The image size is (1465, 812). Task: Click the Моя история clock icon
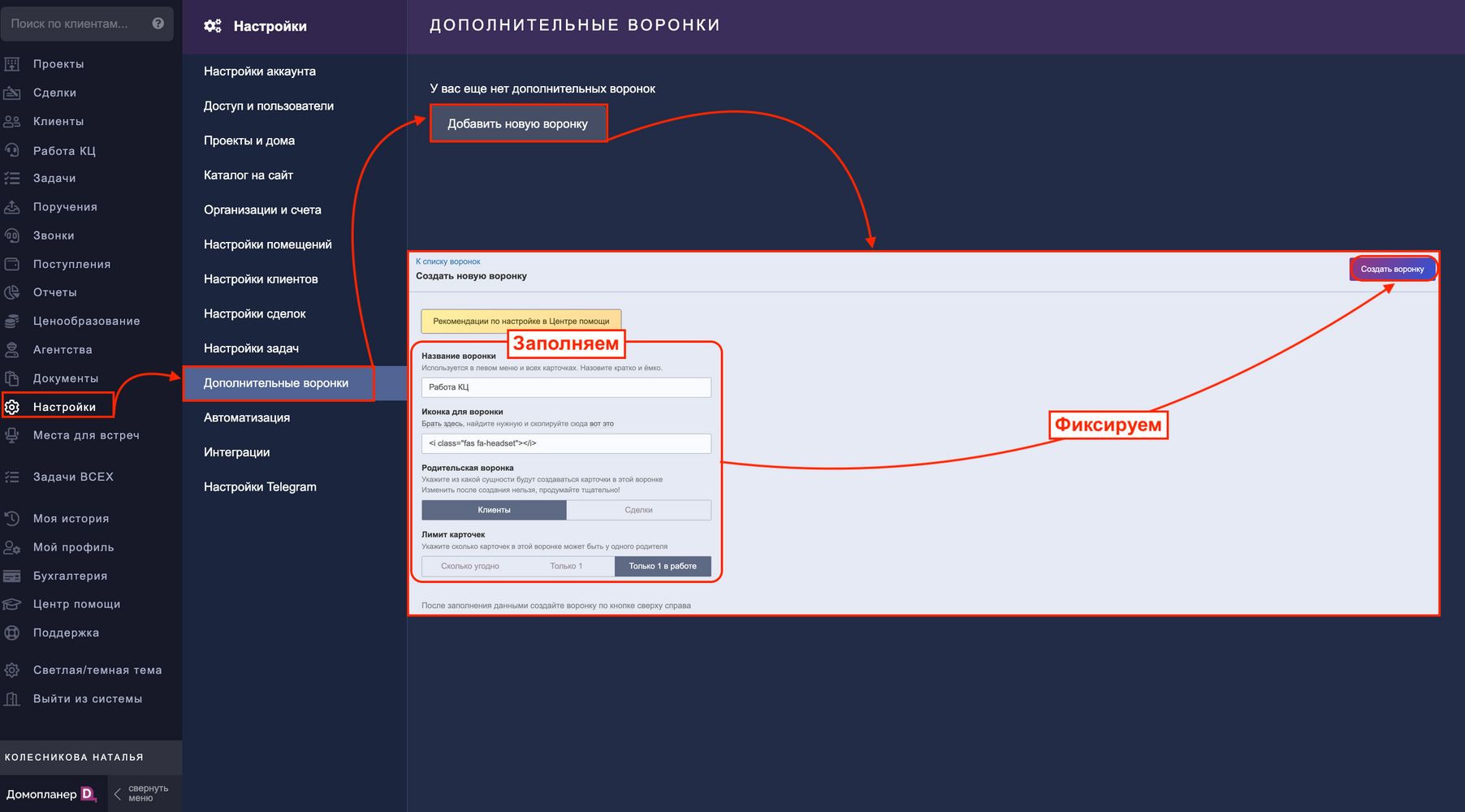pyautogui.click(x=12, y=518)
